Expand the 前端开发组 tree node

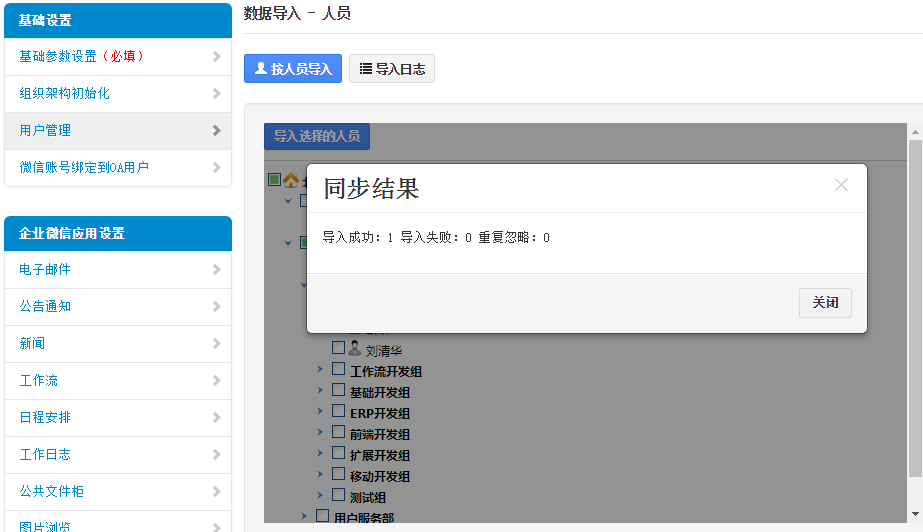[x=321, y=432]
